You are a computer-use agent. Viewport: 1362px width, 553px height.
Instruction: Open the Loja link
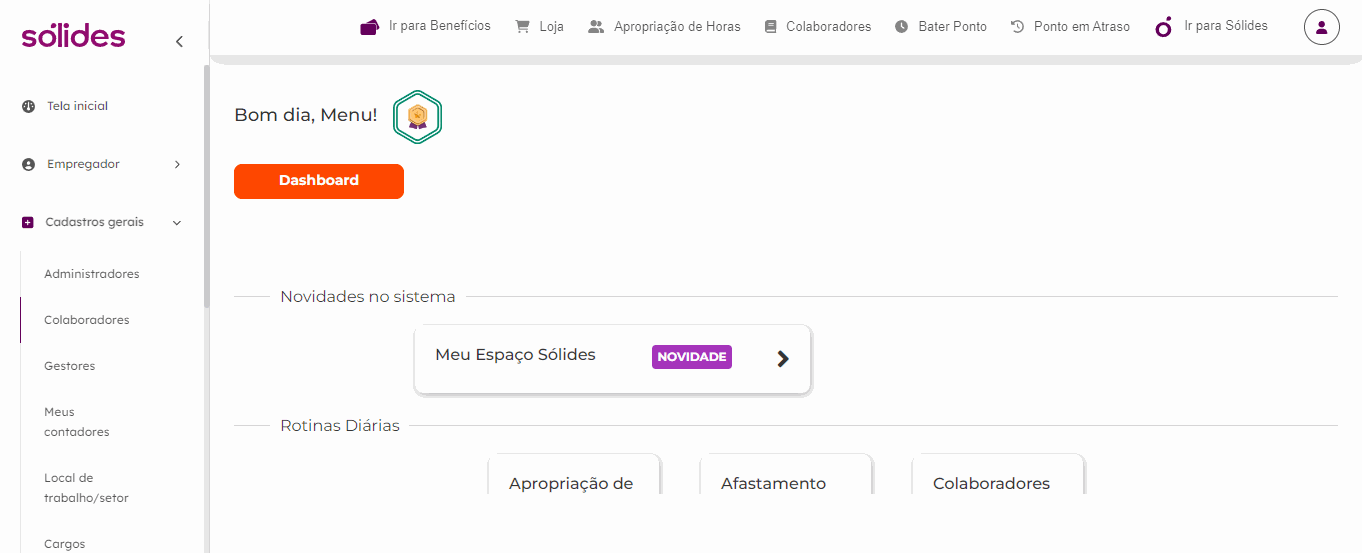[551, 27]
